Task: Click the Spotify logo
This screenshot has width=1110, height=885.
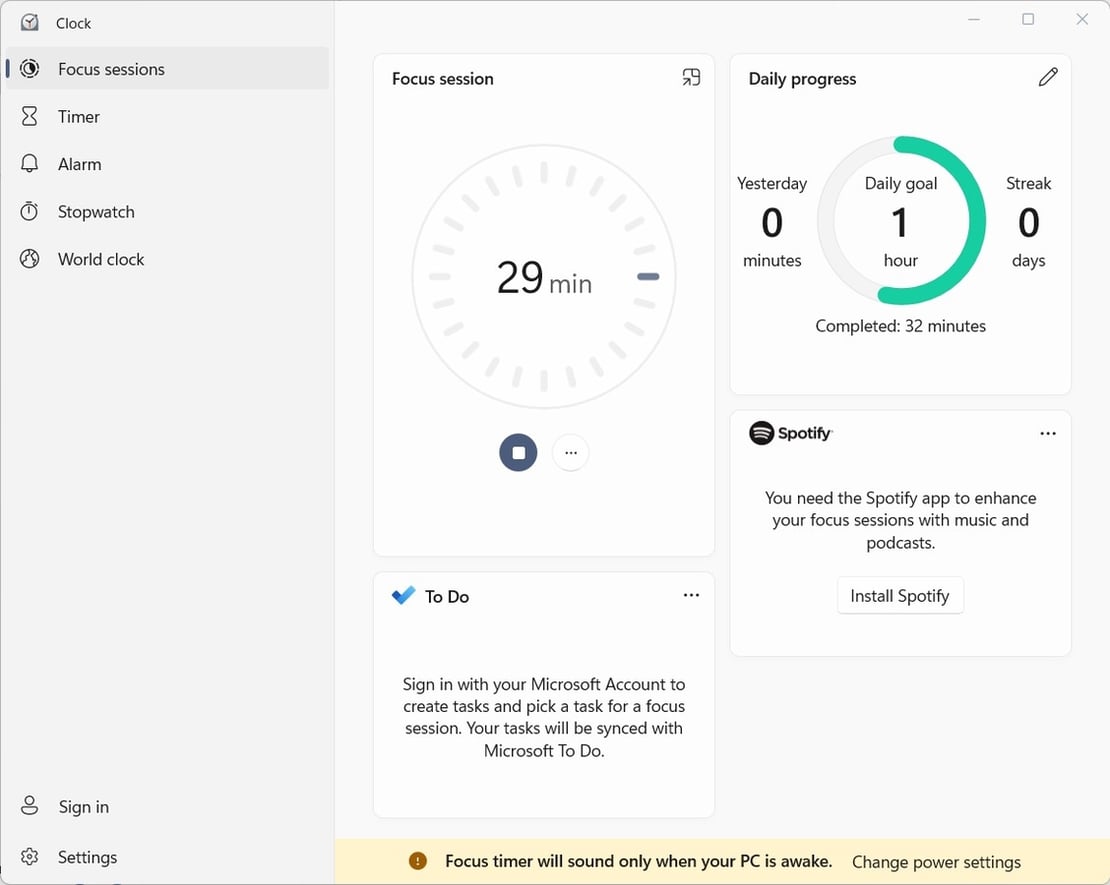Action: coord(791,433)
